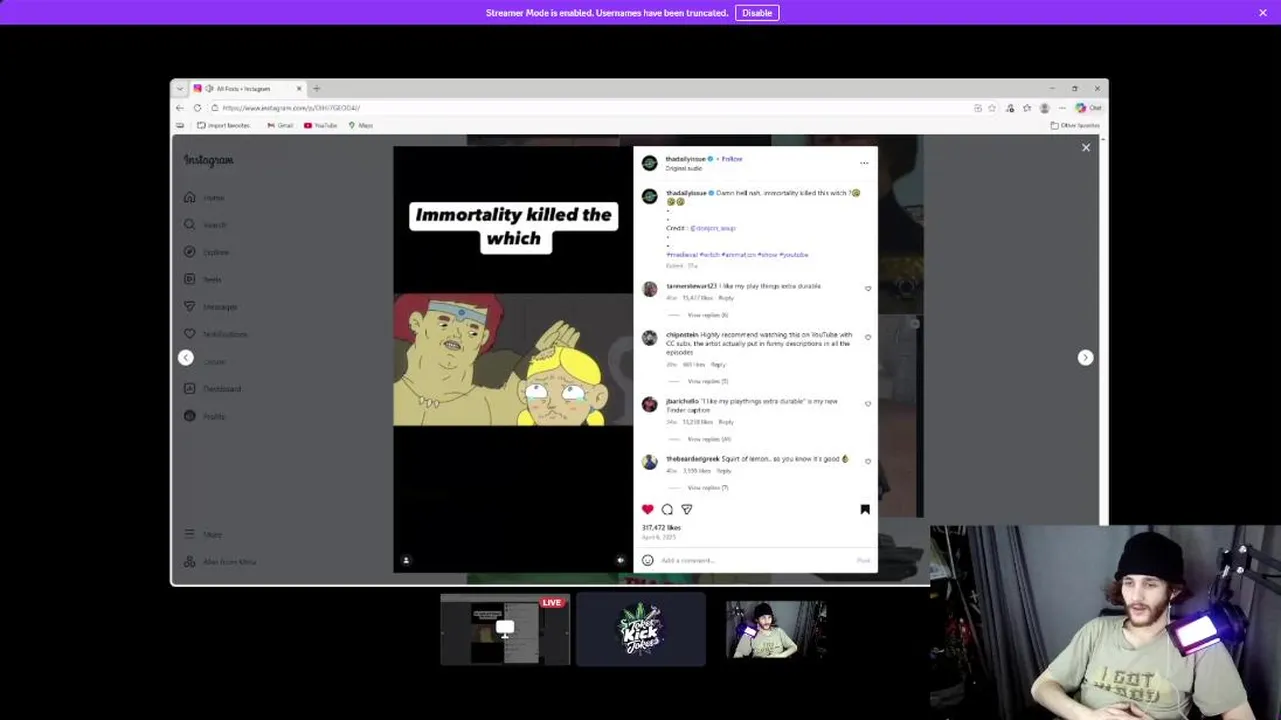Open Dashboard in the Instagram sidebar
The width and height of the screenshot is (1281, 720).
pos(213,389)
